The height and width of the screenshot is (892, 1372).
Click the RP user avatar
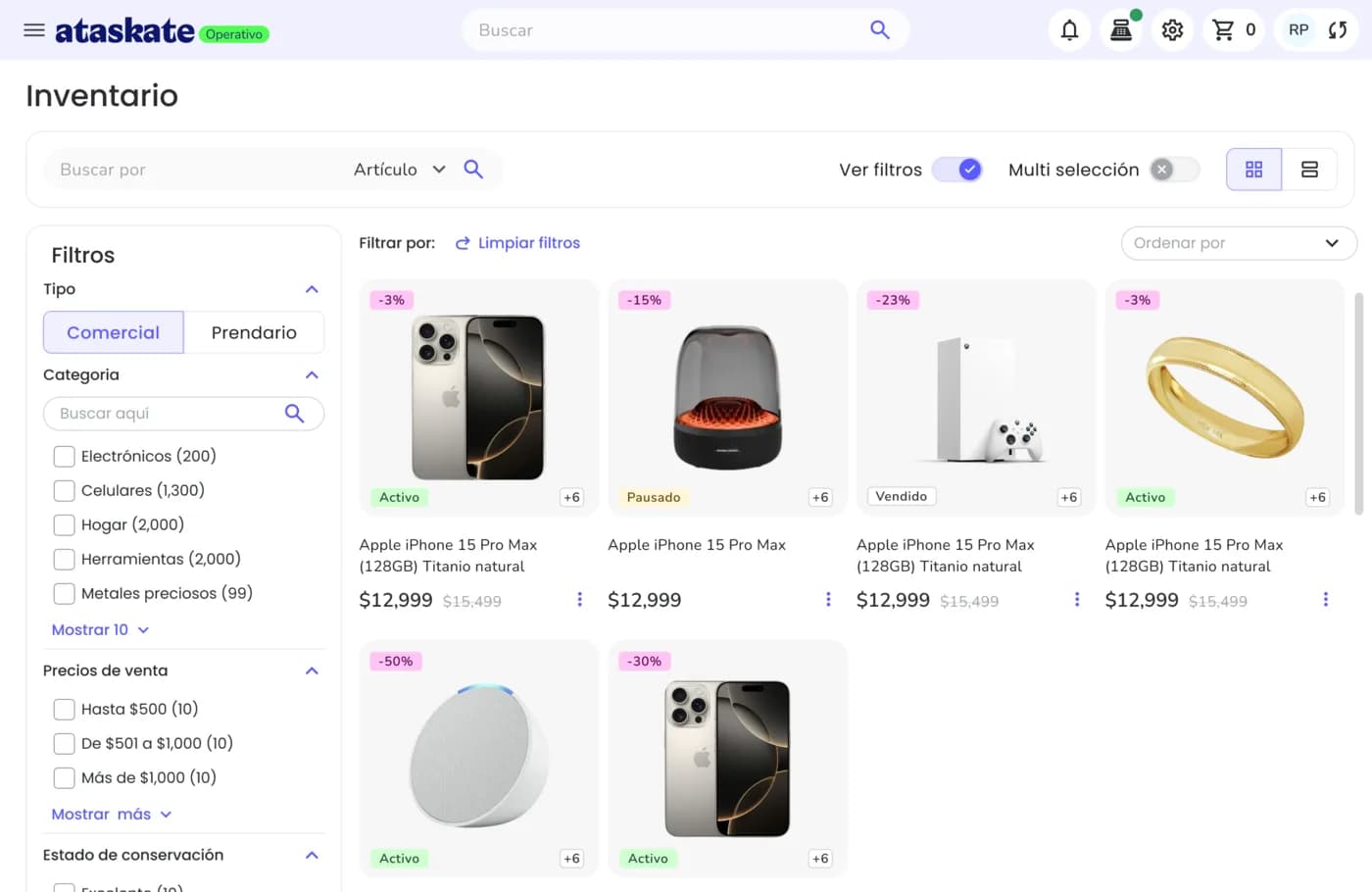1298,30
